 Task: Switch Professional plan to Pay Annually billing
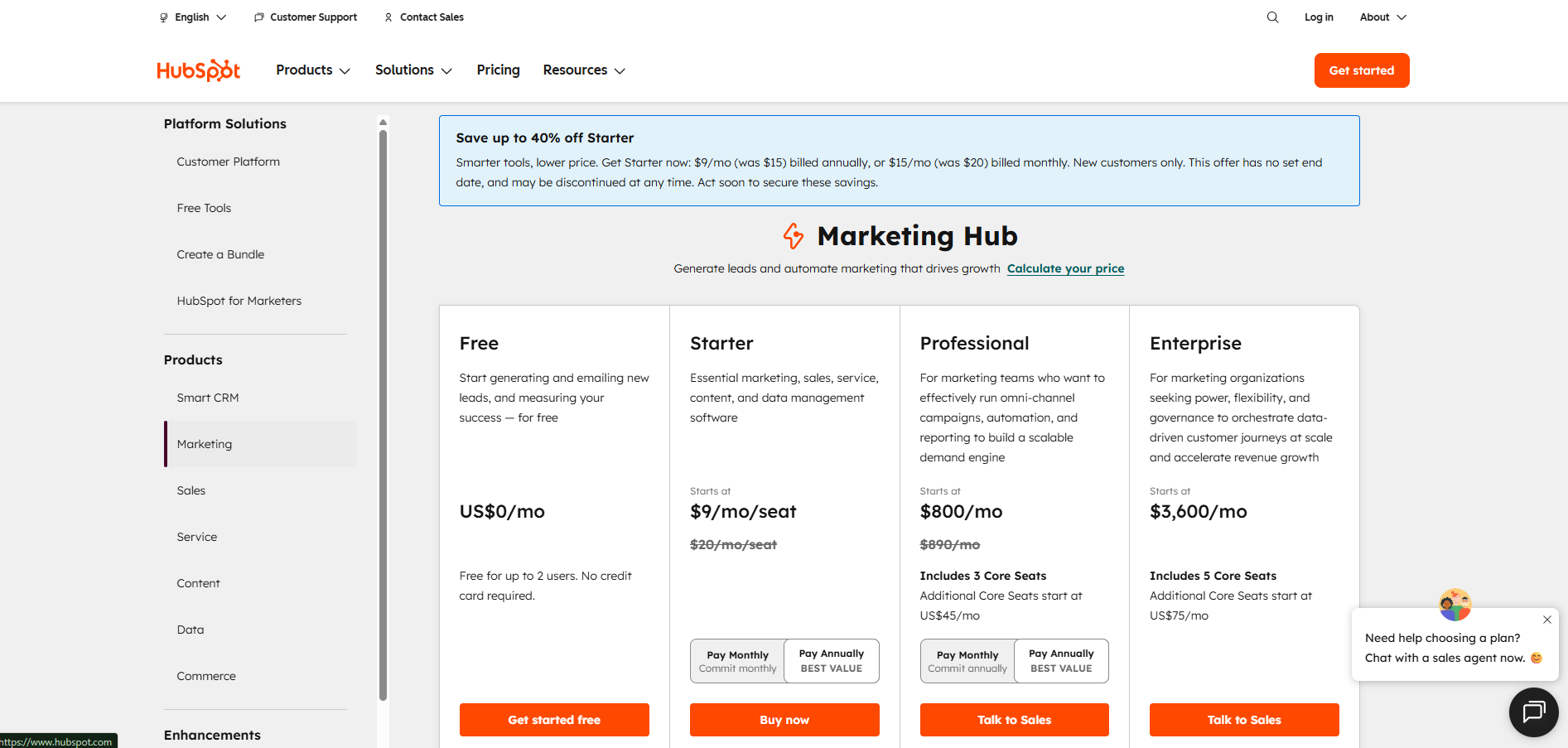pyautogui.click(x=1060, y=660)
